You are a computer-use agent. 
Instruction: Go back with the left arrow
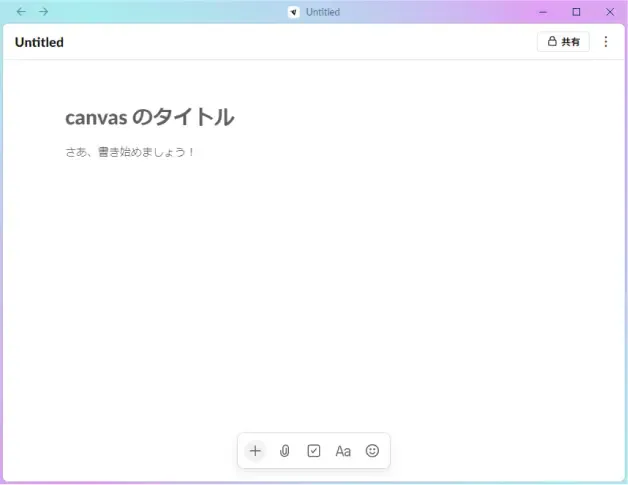pyautogui.click(x=21, y=12)
